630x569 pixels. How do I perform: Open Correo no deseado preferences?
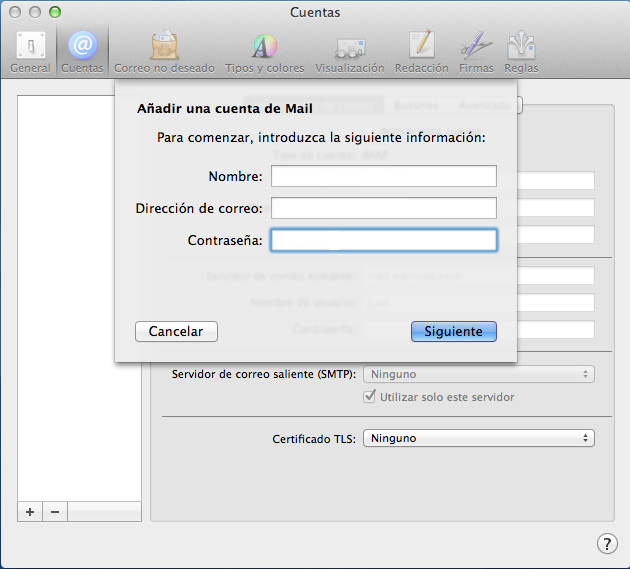164,52
